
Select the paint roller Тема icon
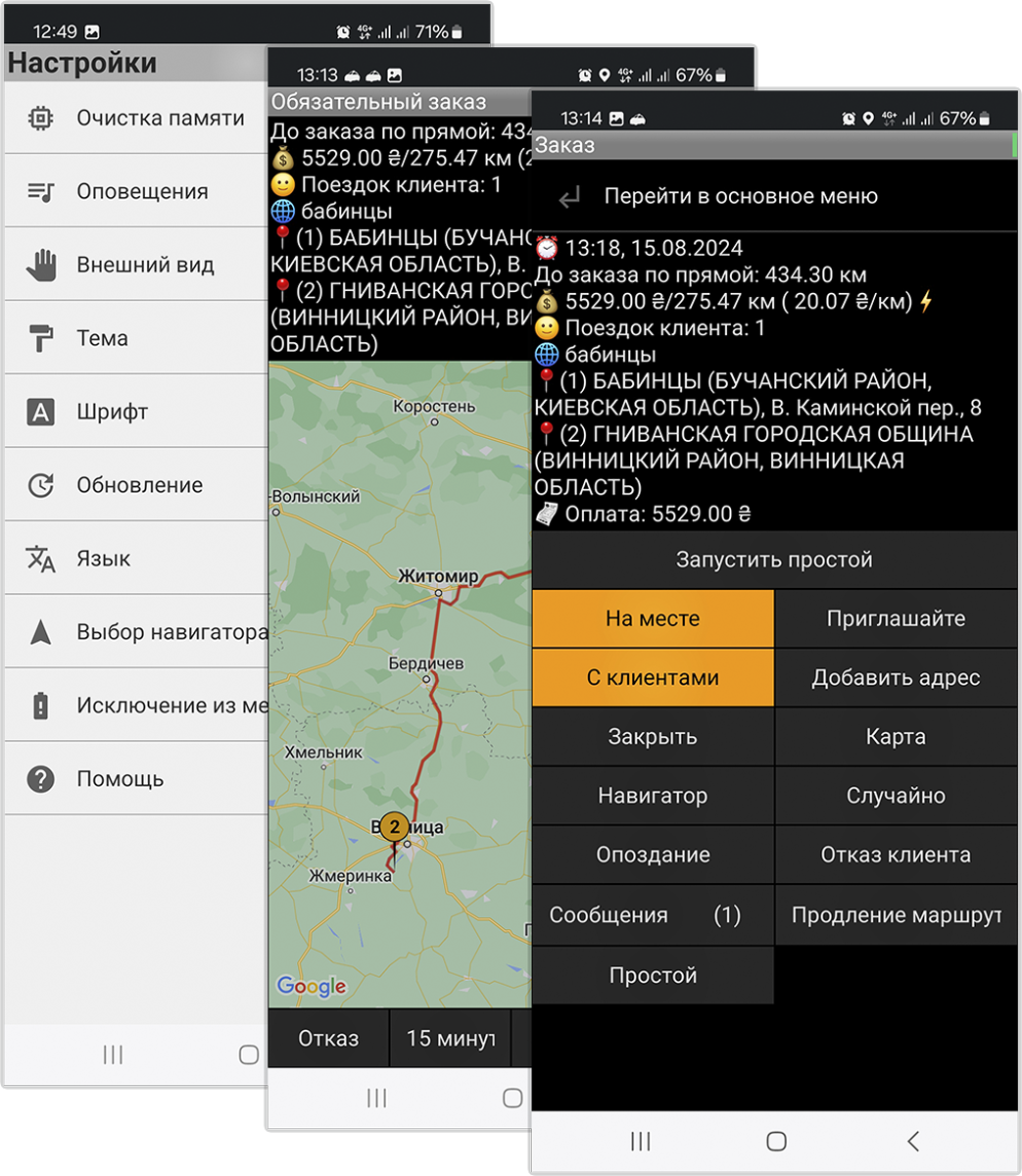click(x=40, y=339)
